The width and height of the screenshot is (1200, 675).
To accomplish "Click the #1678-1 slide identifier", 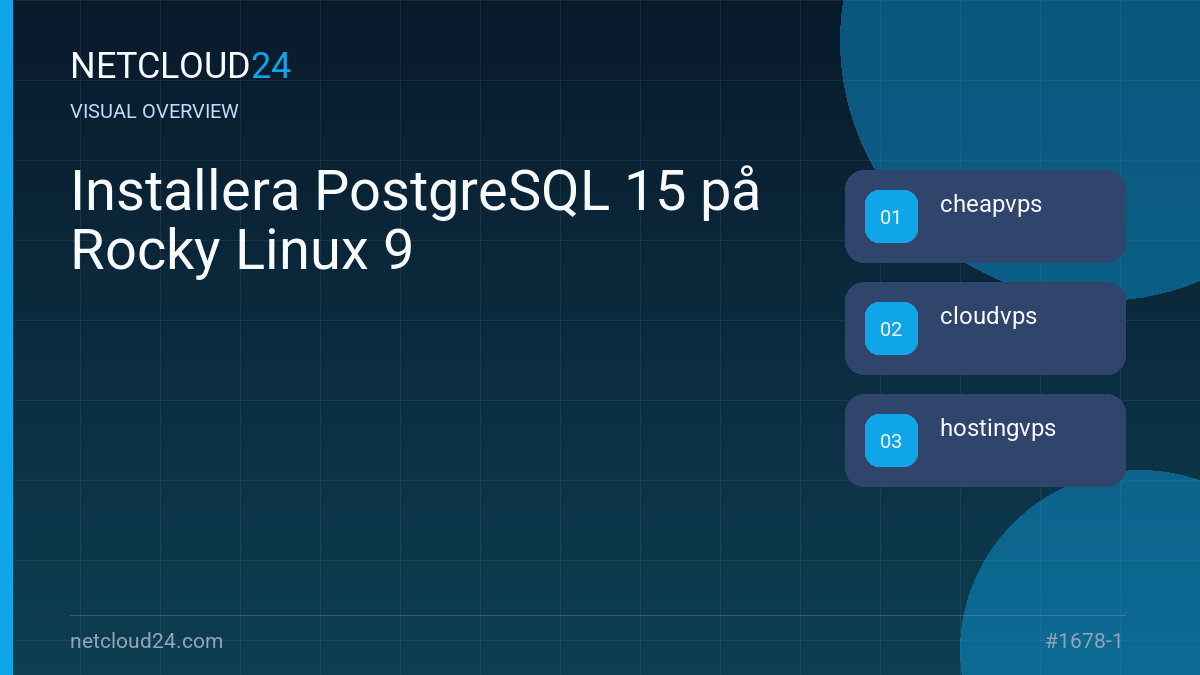I will click(x=1084, y=641).
